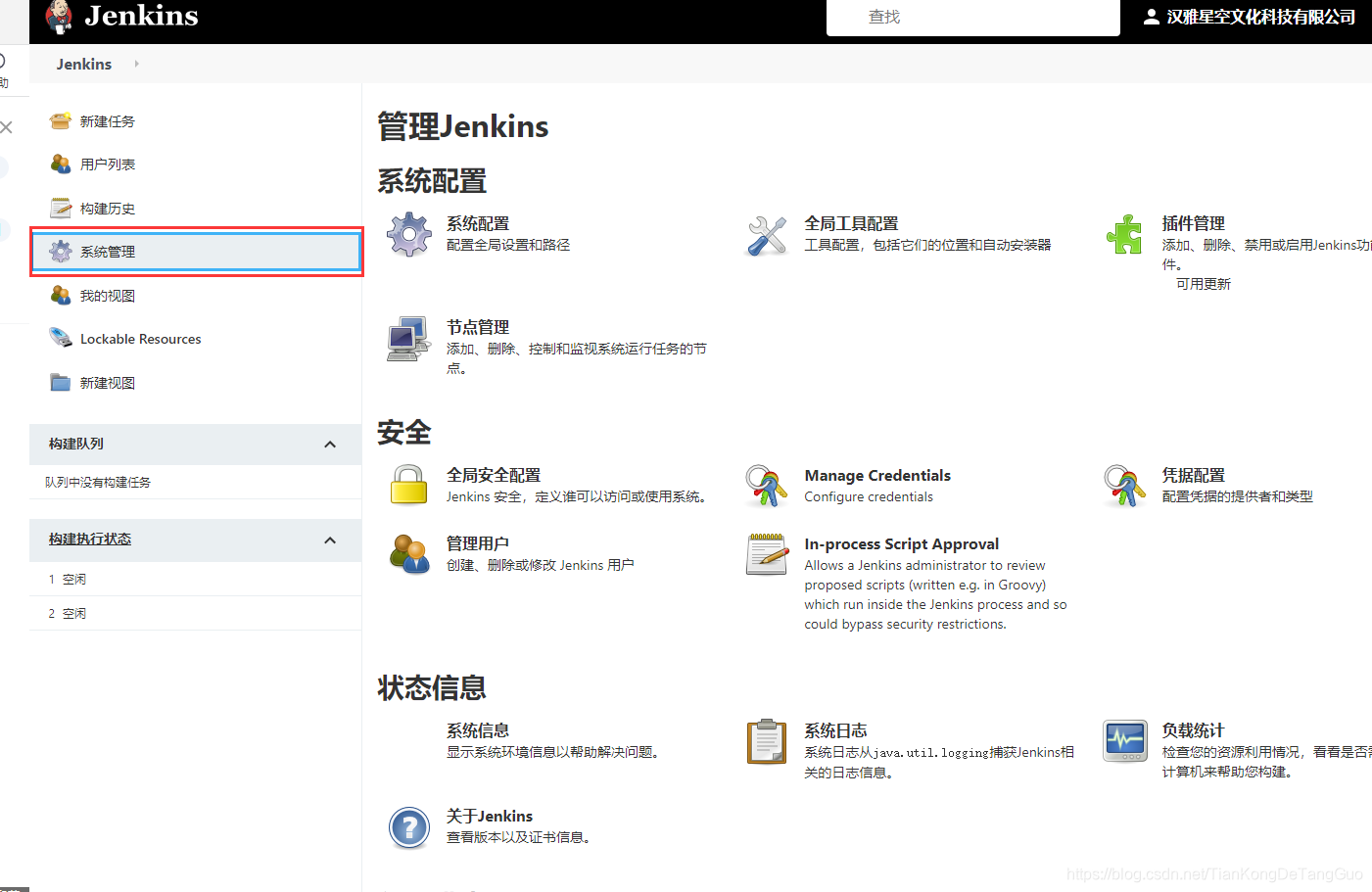Open Manage Credentials via the keys icon
This screenshot has height=892, width=1372.
point(767,486)
